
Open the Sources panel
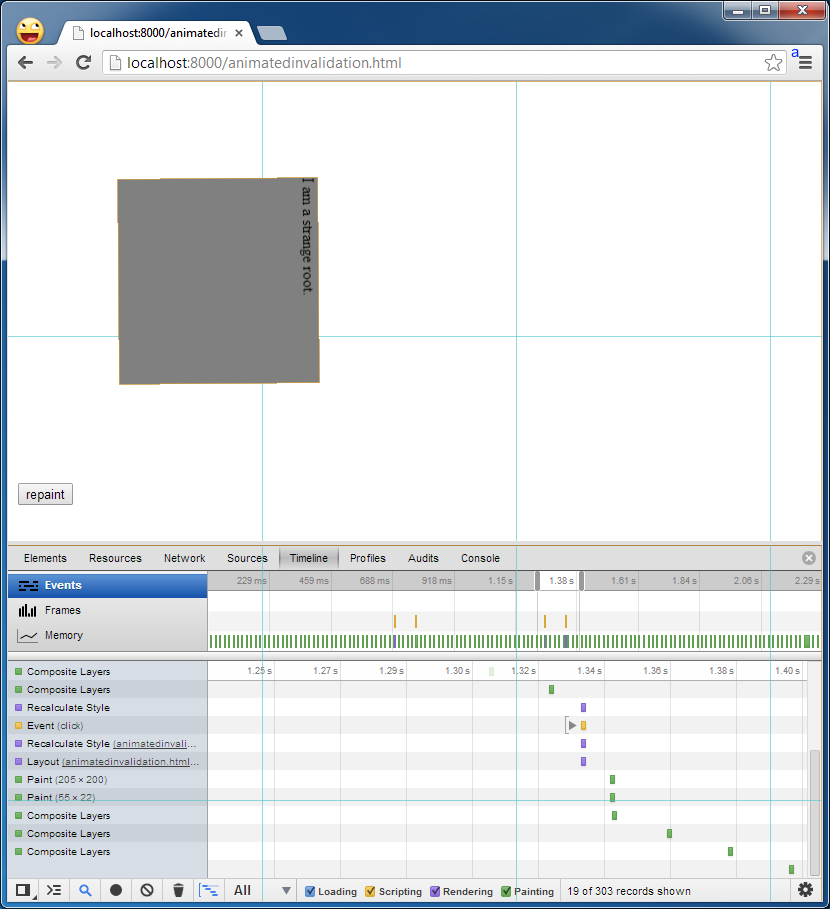(247, 558)
